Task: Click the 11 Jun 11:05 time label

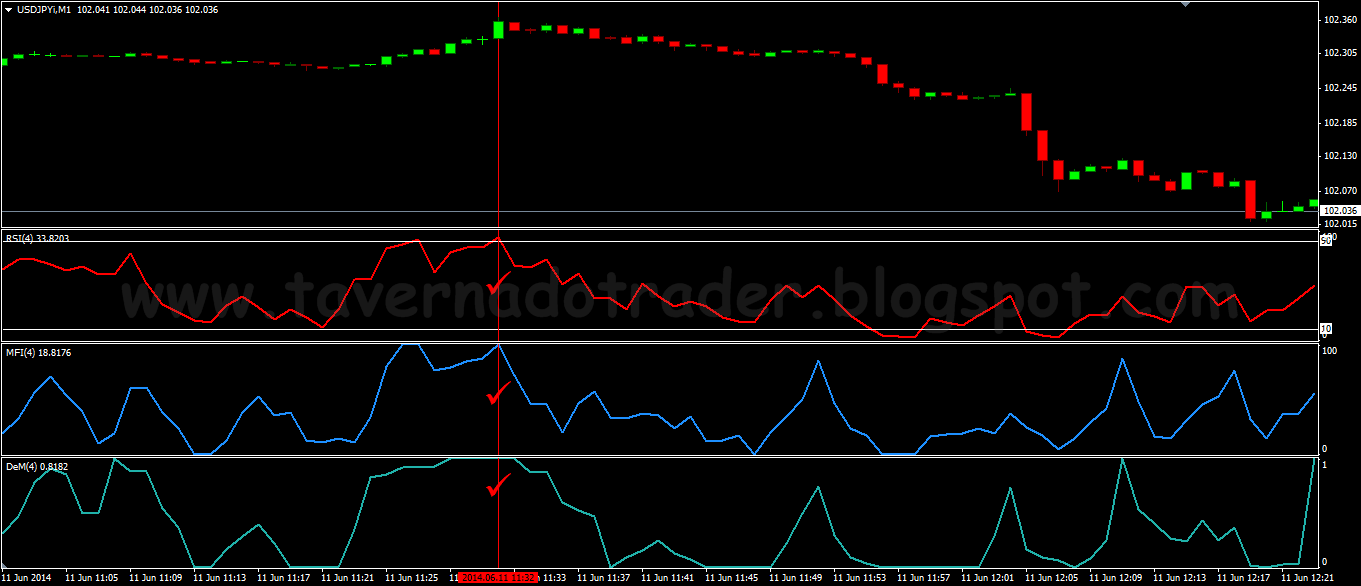Action: coord(91,578)
